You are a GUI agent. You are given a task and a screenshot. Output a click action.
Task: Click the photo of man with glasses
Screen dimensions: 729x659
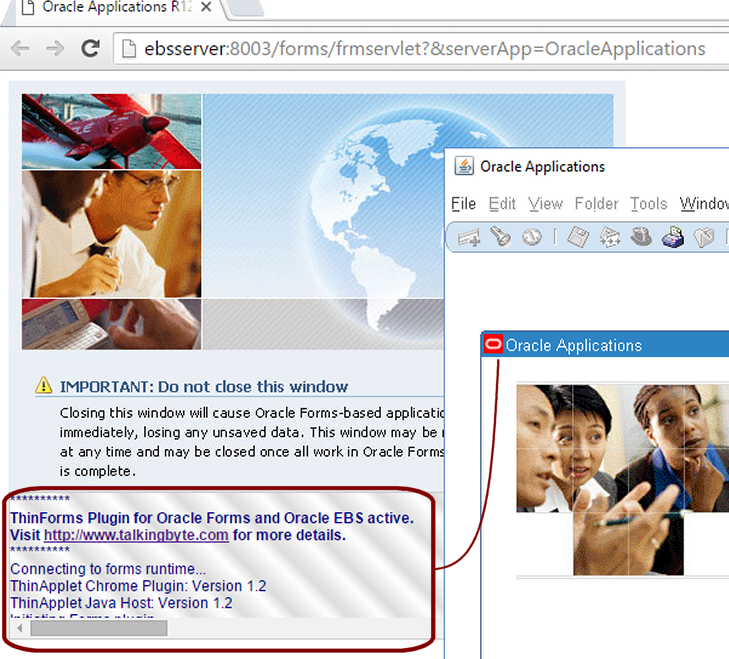coord(112,234)
